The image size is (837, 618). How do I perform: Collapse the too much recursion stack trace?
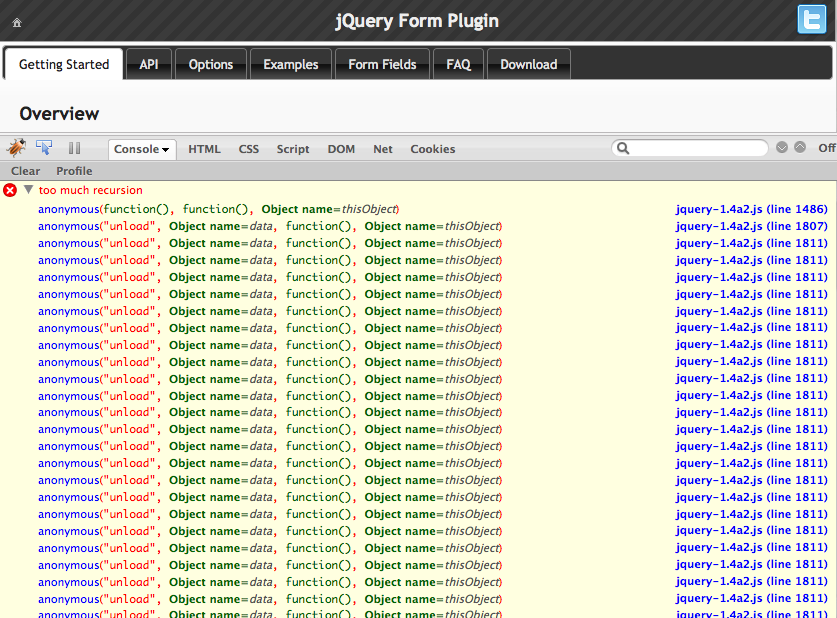[x=29, y=189]
